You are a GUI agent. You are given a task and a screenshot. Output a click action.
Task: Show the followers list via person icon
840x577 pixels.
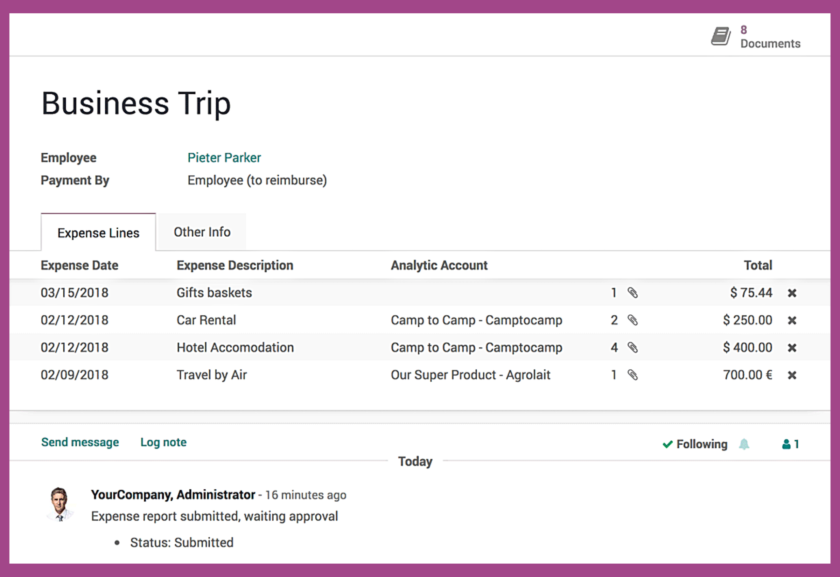[x=789, y=443]
